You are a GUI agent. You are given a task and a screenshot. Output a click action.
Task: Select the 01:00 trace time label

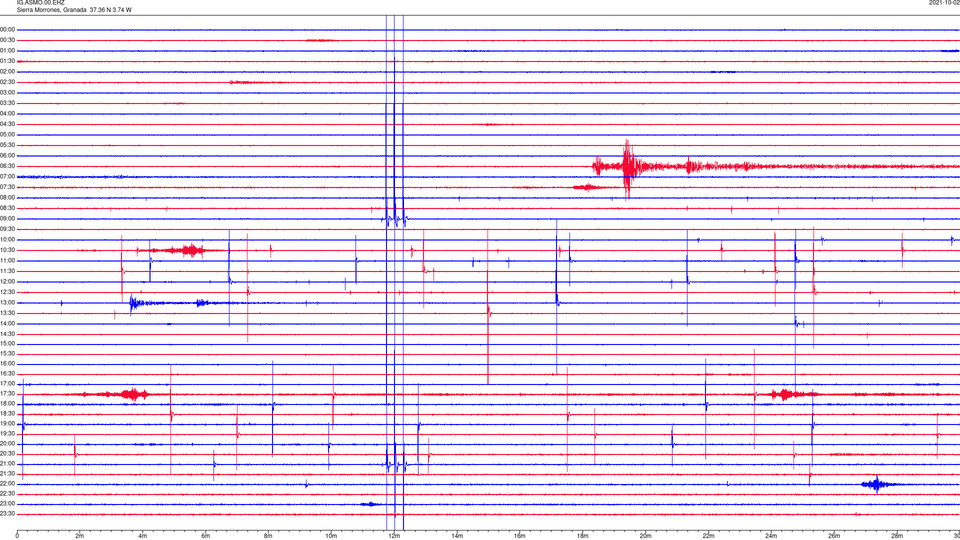tap(8, 51)
